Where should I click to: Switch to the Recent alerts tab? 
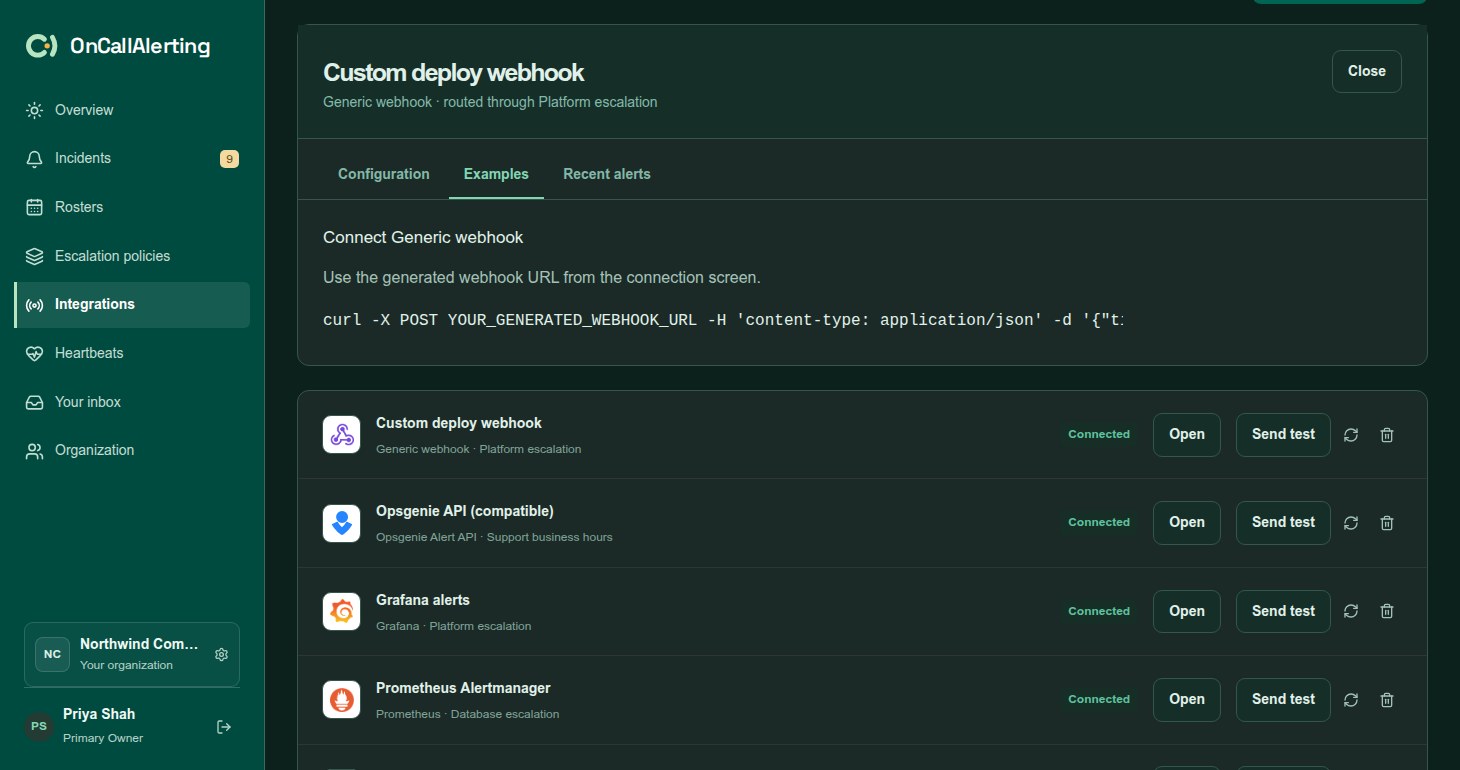point(607,174)
